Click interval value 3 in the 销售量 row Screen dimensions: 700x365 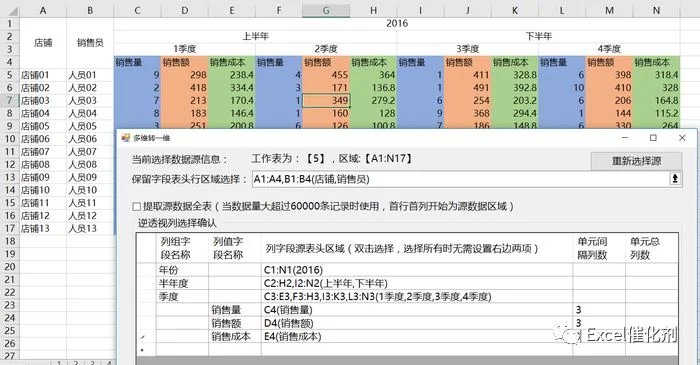[x=599, y=310]
